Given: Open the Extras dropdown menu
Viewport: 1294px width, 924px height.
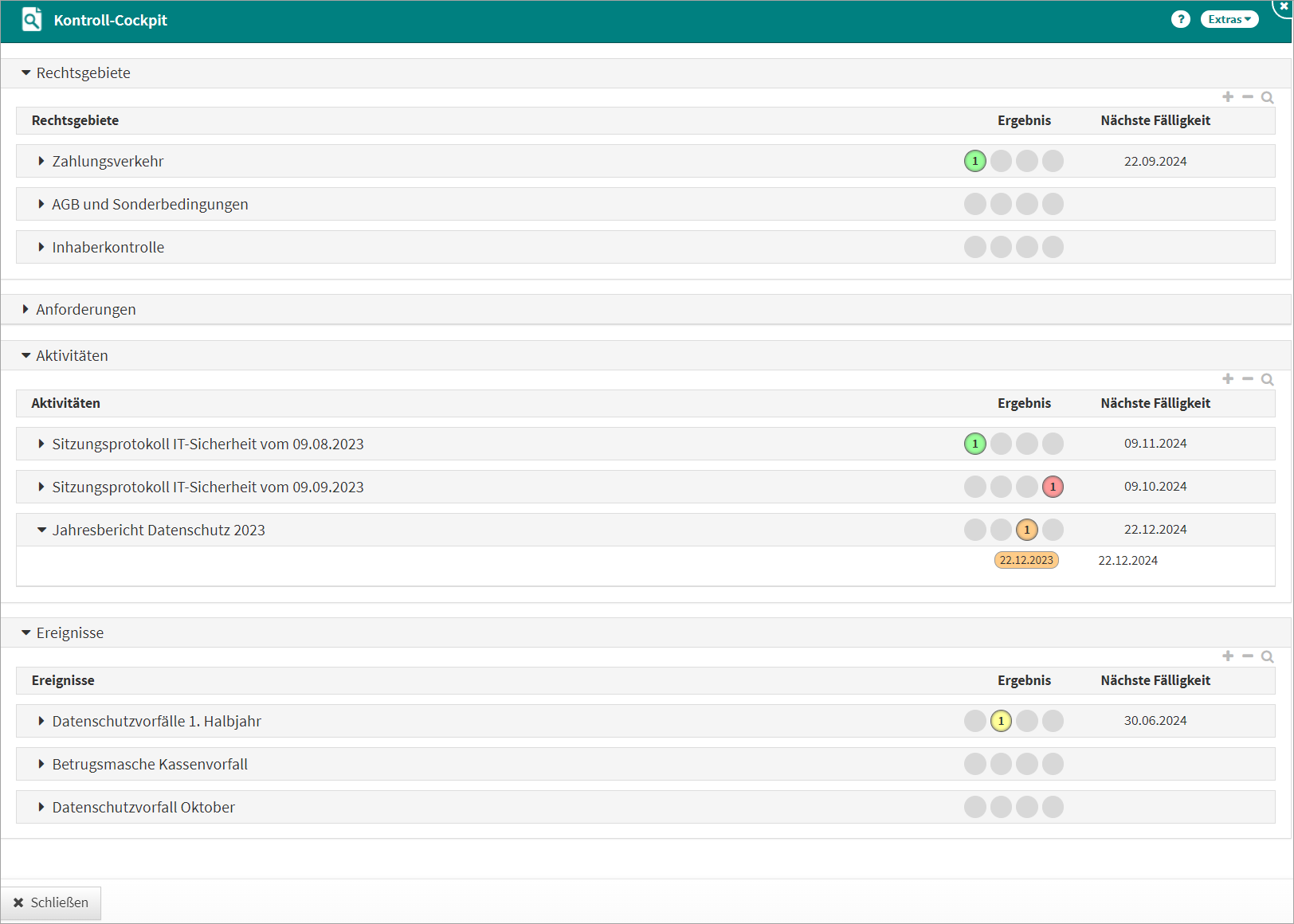Looking at the screenshot, I should click(x=1229, y=20).
